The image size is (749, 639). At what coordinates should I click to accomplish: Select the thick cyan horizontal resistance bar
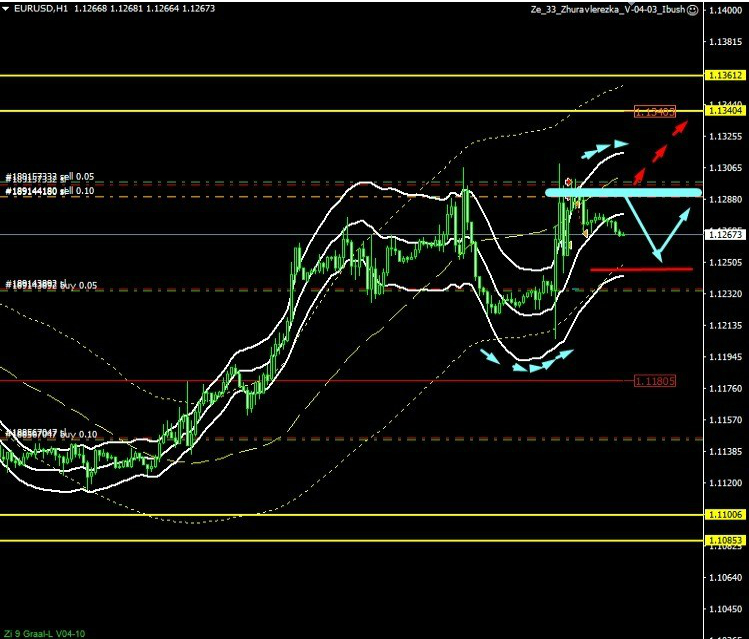pyautogui.click(x=622, y=192)
